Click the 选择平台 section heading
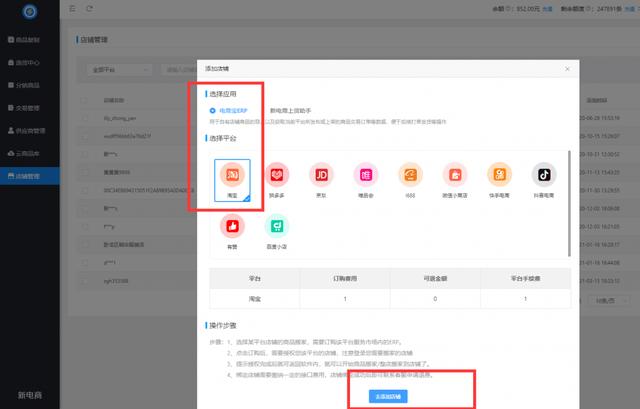640x409 pixels. pyautogui.click(x=223, y=138)
